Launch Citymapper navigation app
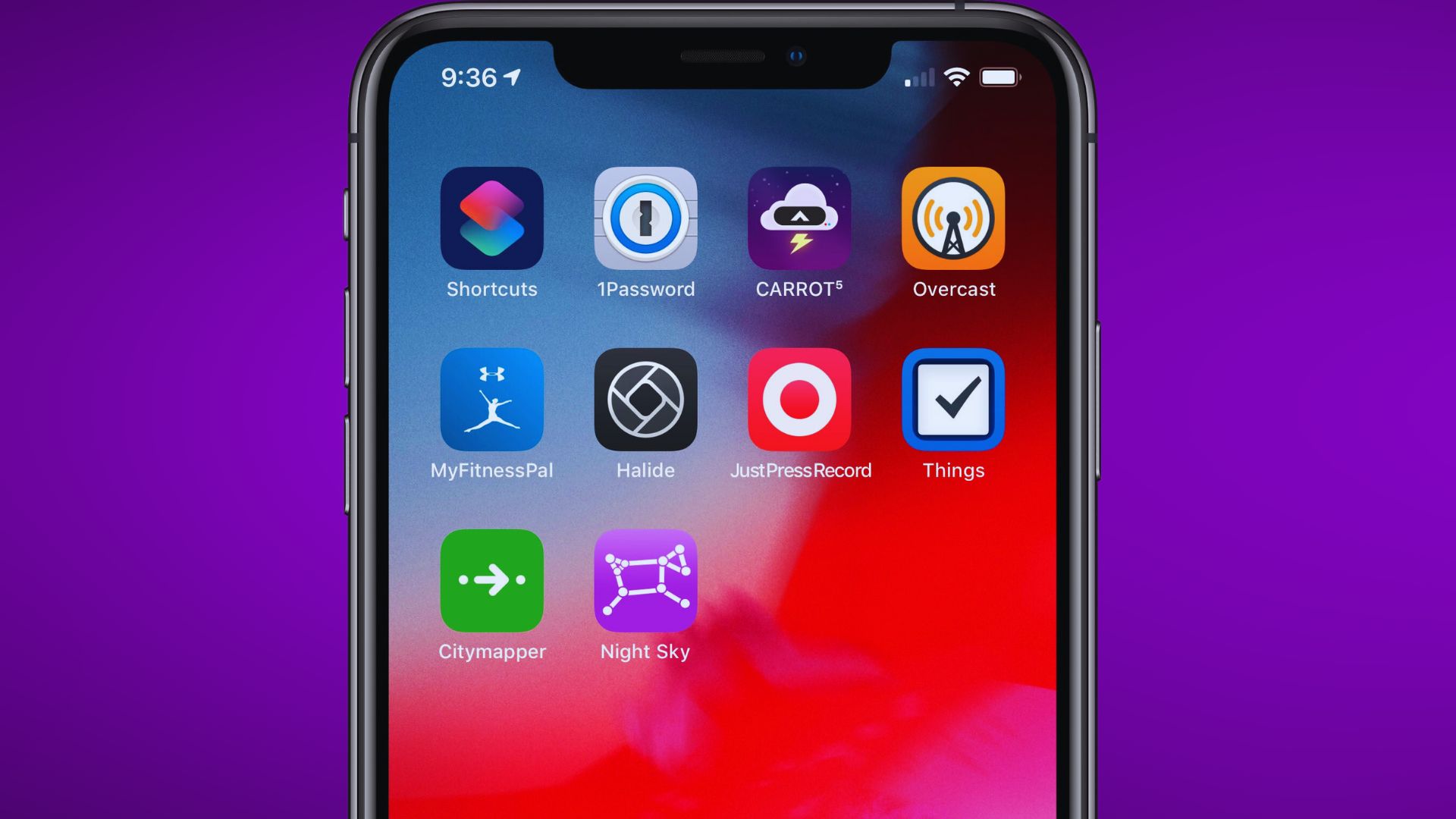 click(x=492, y=580)
